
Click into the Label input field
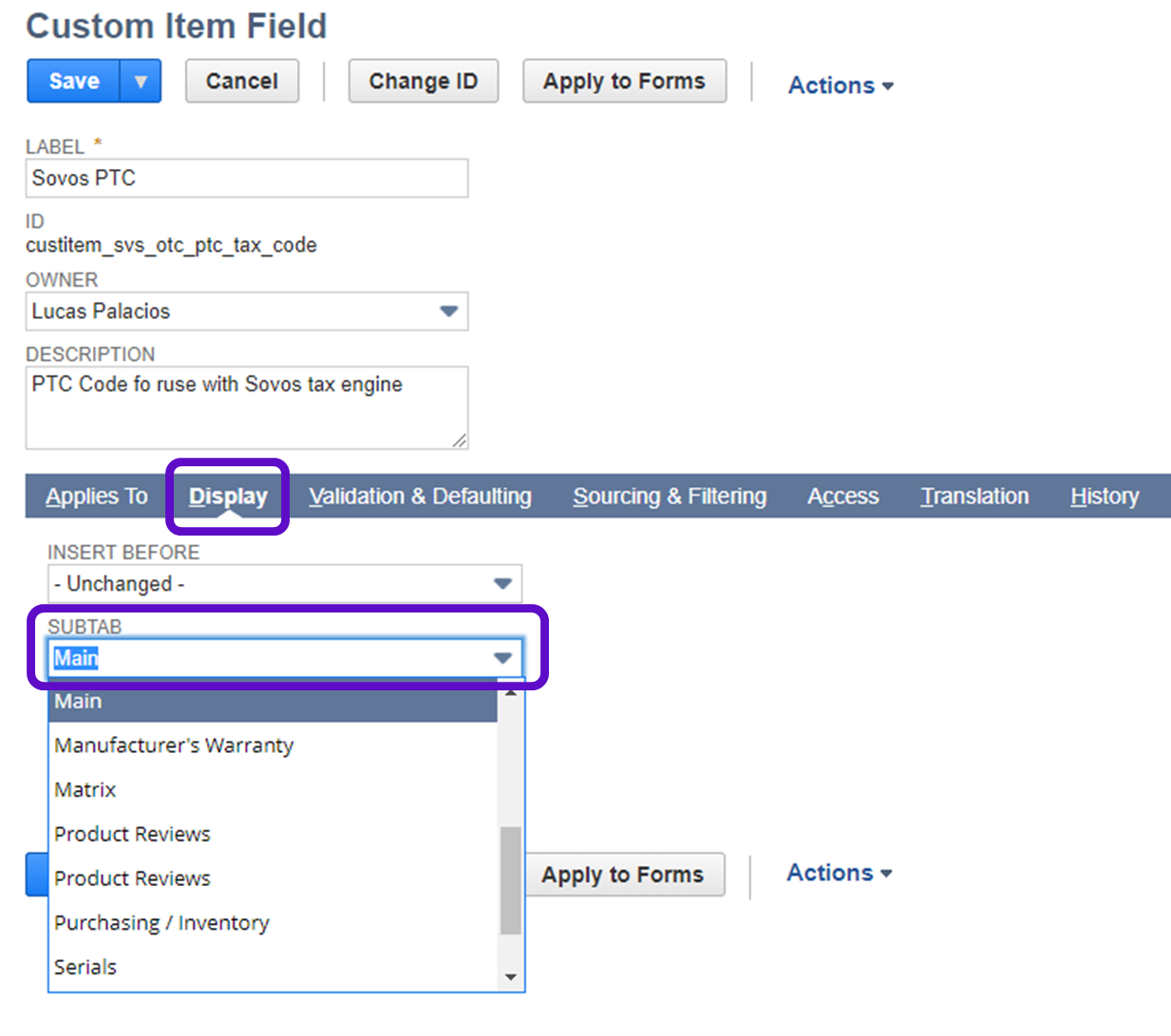[x=246, y=179]
